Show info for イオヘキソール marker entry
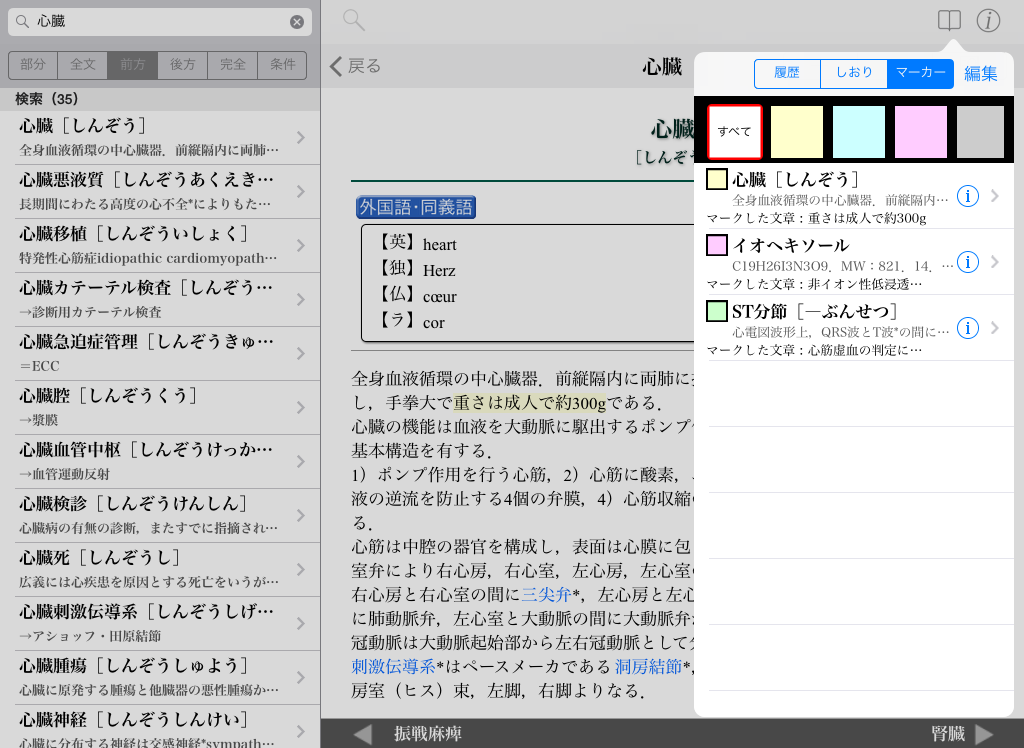Viewport: 1024px width, 748px height. point(967,262)
